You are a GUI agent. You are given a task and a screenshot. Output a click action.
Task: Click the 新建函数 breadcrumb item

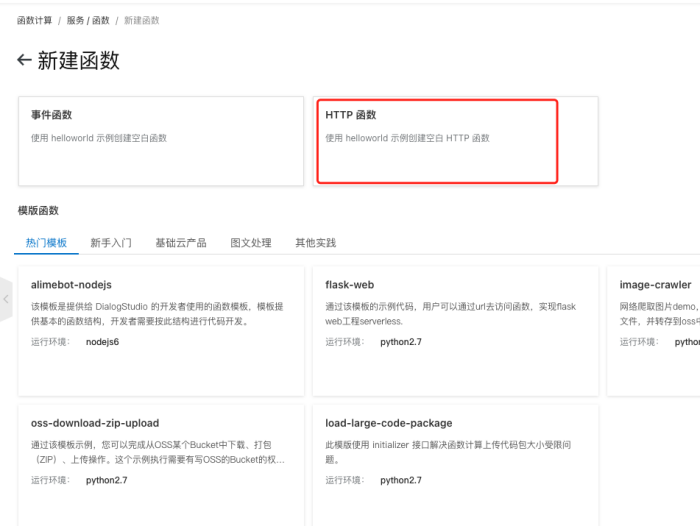(x=142, y=20)
